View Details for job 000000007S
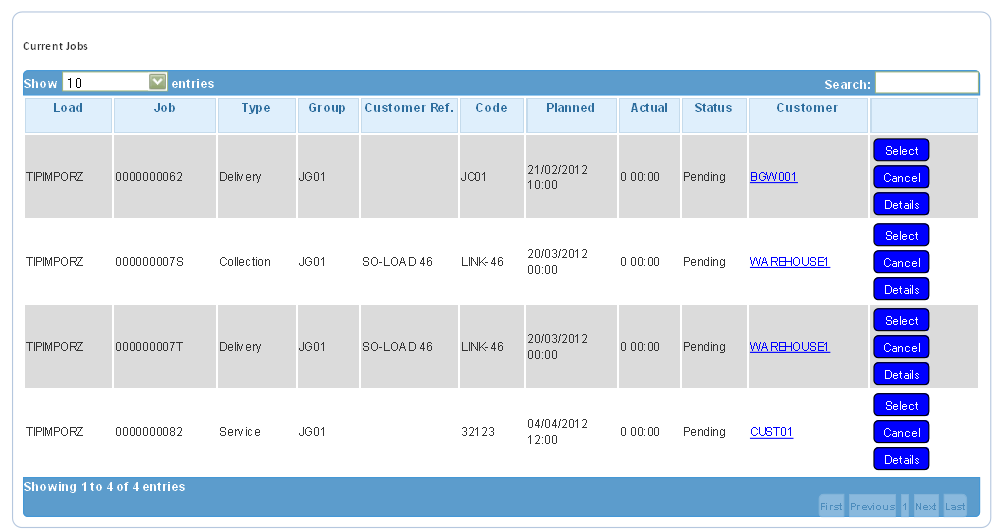Viewport: 1000px width, 532px height. [901, 290]
